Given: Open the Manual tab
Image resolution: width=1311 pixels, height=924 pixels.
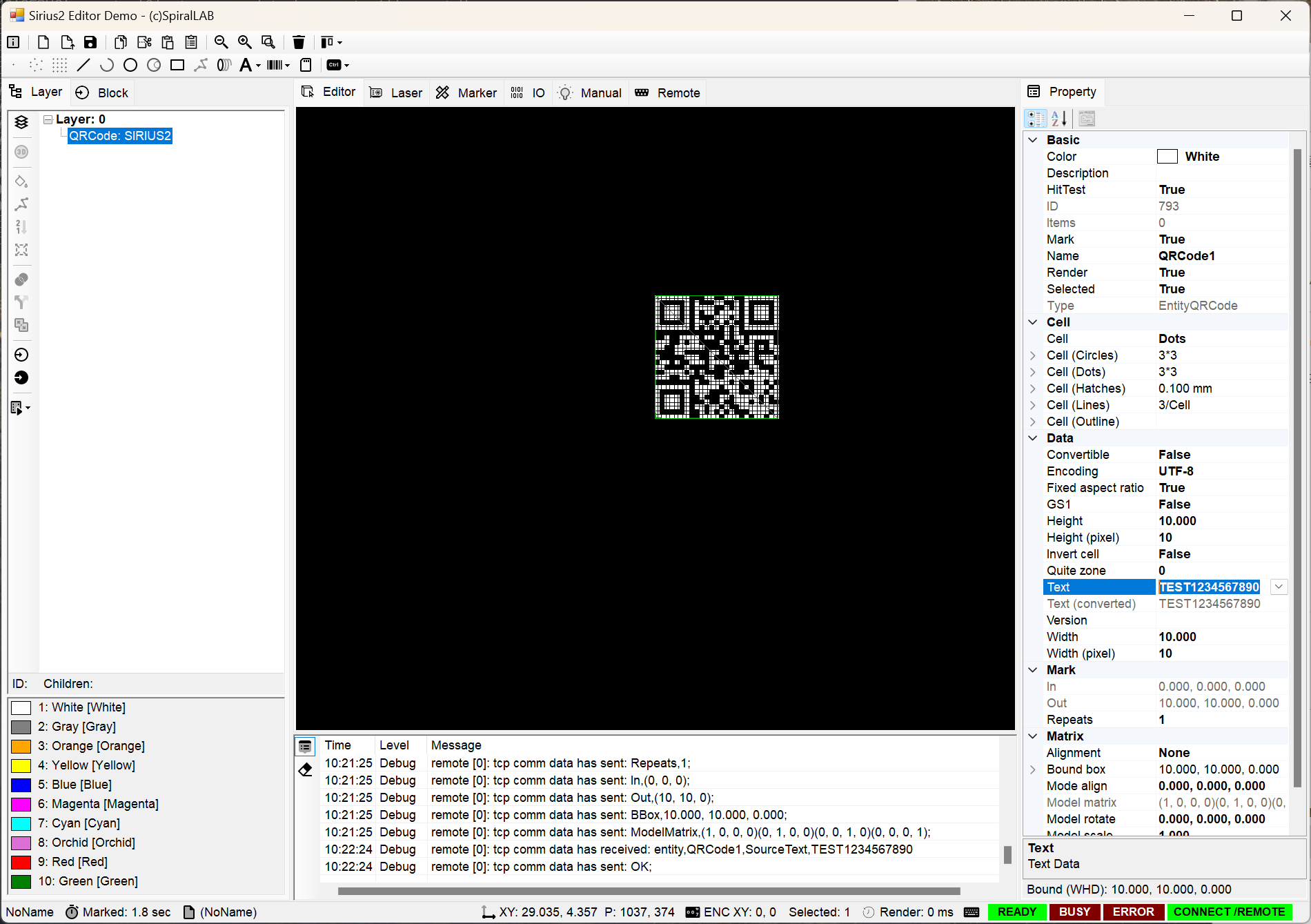Looking at the screenshot, I should [591, 92].
